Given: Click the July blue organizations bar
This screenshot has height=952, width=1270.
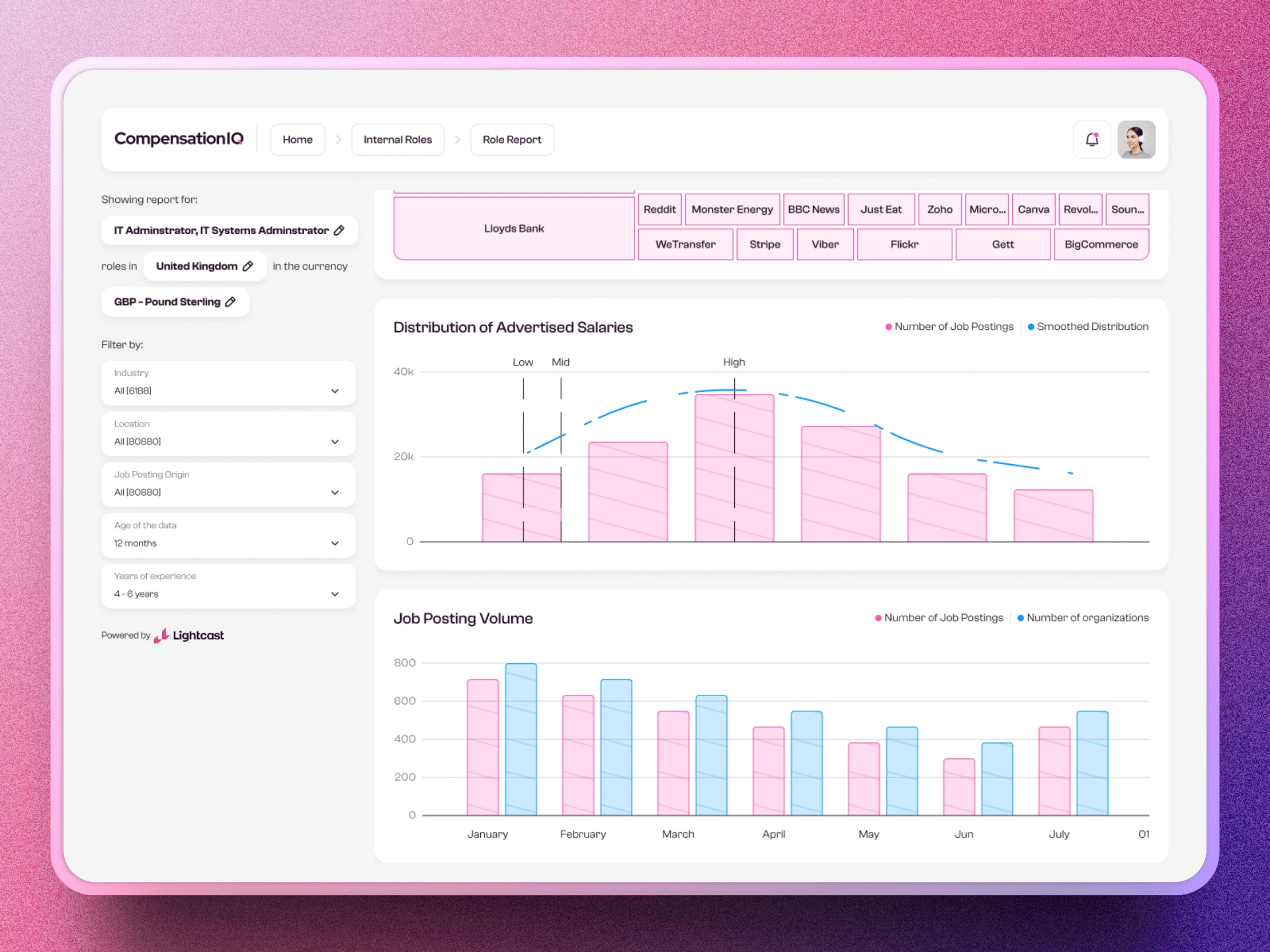Looking at the screenshot, I should point(1093,763).
